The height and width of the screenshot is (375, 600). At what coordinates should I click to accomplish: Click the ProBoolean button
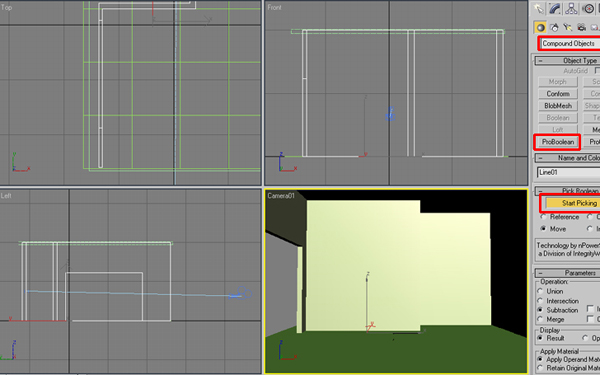[558, 142]
